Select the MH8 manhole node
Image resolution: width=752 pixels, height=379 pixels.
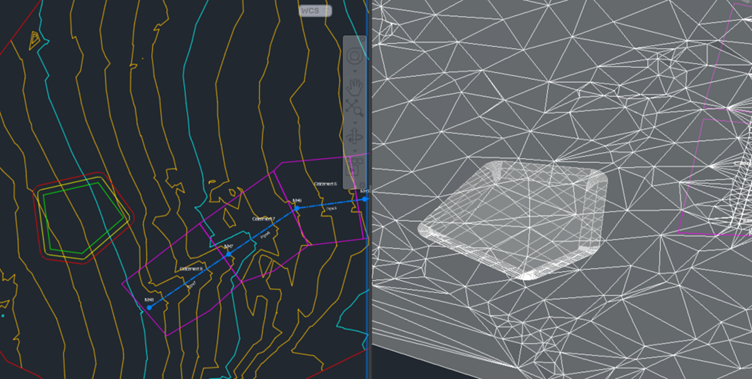point(150,308)
